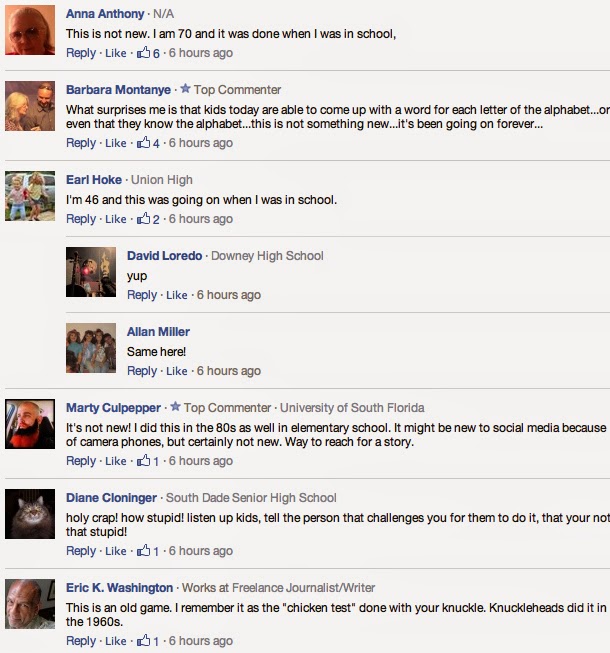Reply to Earl Hoke's comment
This screenshot has height=653, width=610.
pyautogui.click(x=81, y=219)
